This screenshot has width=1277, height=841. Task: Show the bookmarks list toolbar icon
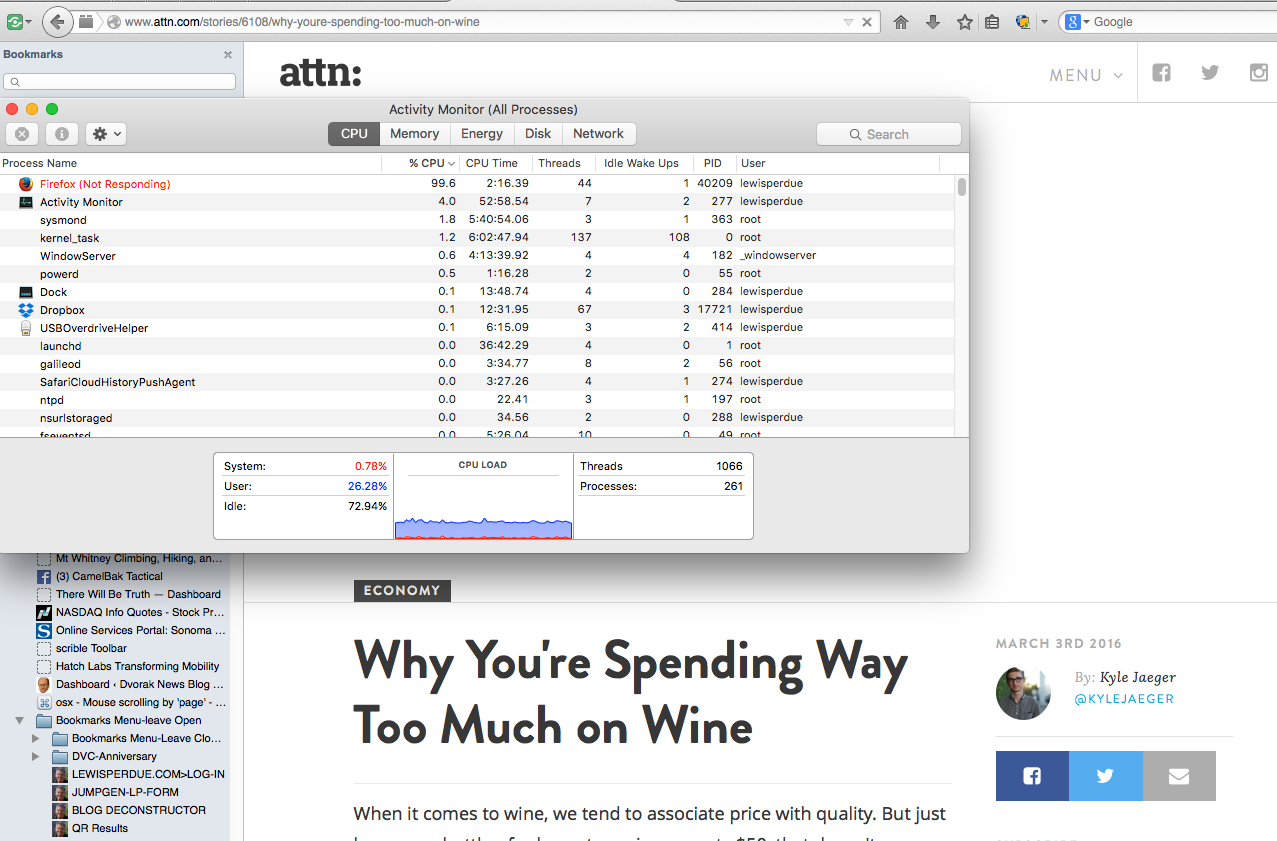point(992,22)
